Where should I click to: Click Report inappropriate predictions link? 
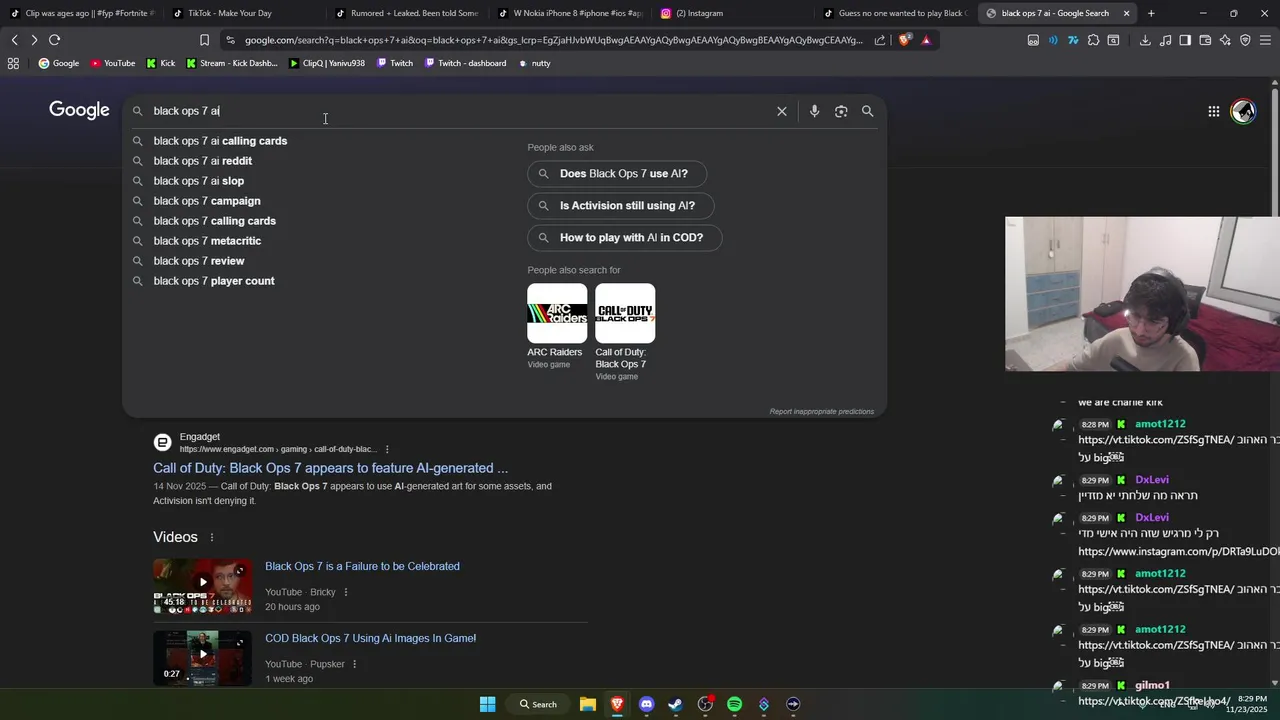(821, 412)
